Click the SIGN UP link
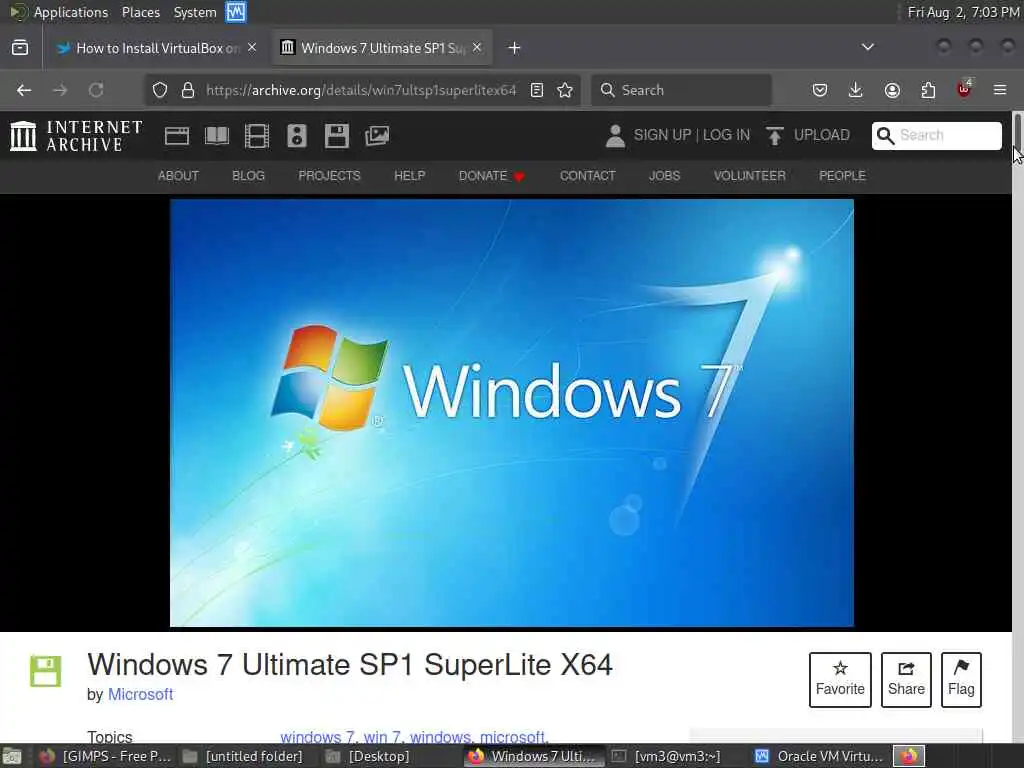The width and height of the screenshot is (1024, 768). coord(662,135)
